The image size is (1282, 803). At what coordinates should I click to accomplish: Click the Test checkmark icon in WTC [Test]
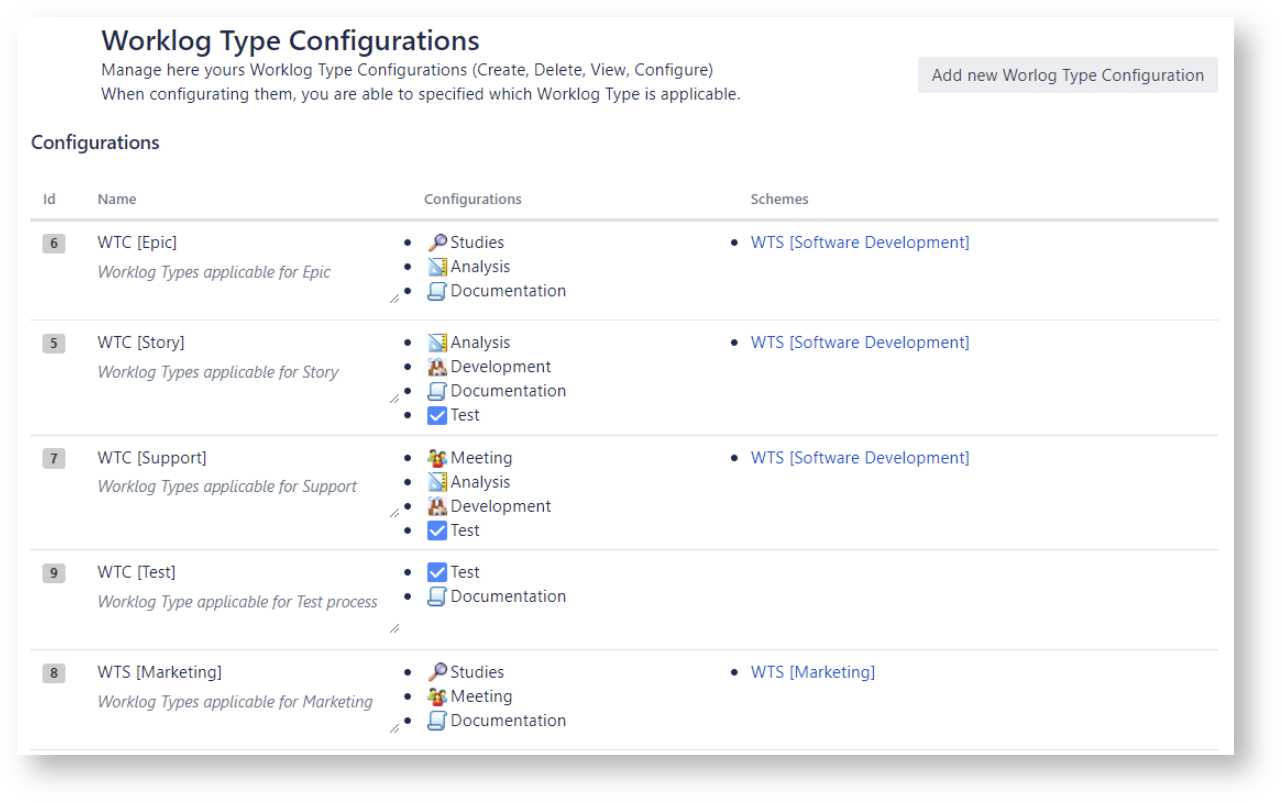click(437, 572)
